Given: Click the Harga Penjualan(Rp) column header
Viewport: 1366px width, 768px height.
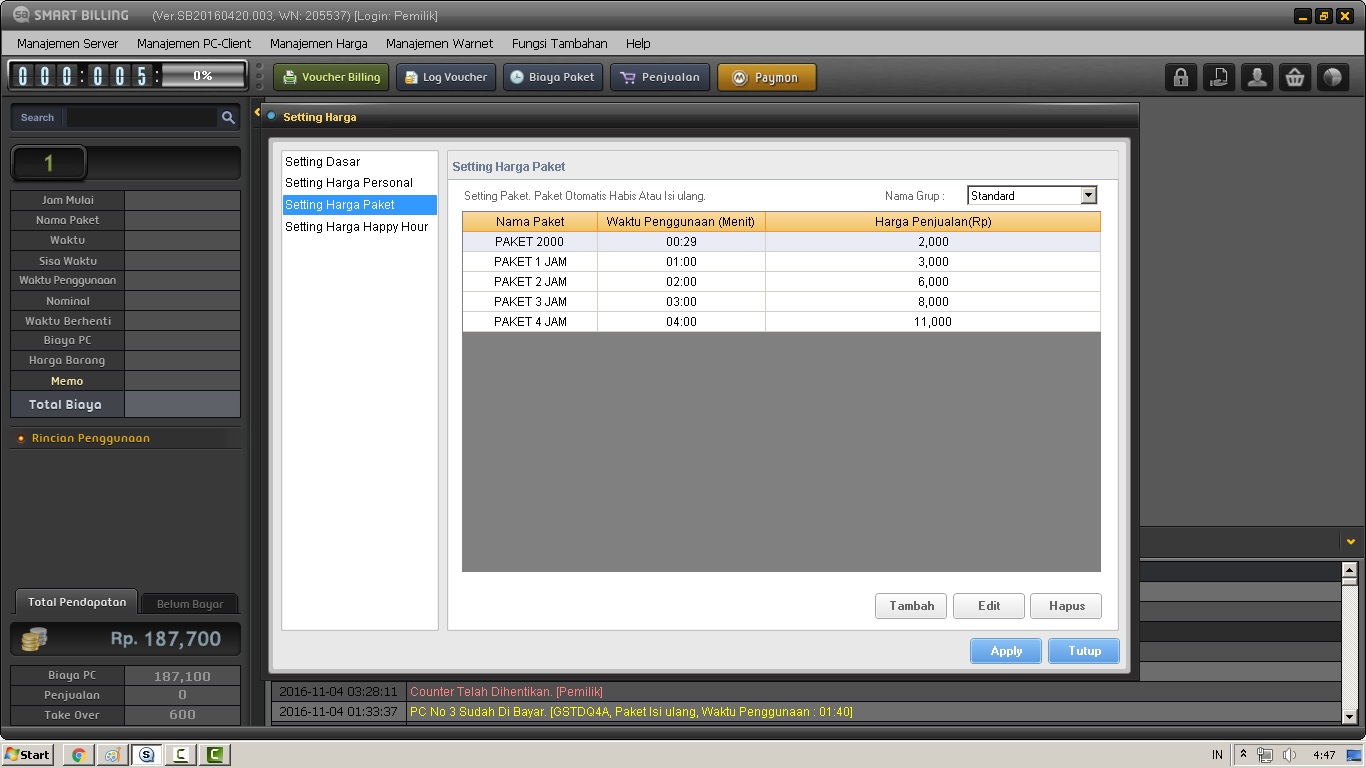Looking at the screenshot, I should coord(933,222).
